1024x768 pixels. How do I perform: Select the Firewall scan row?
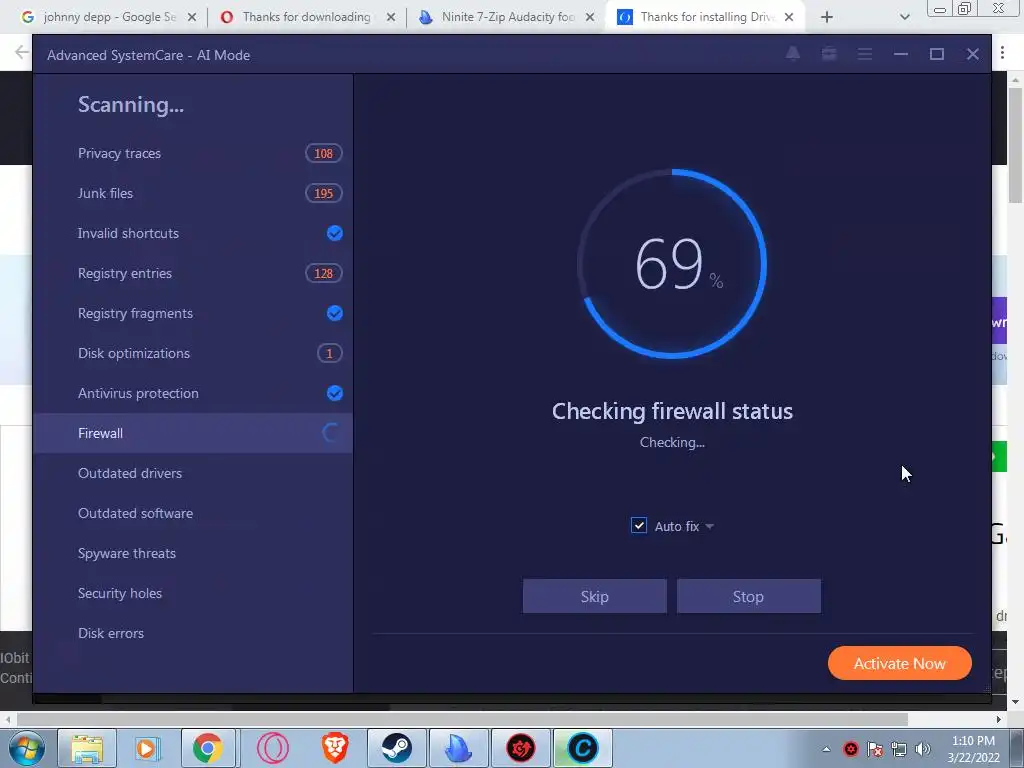(x=193, y=433)
